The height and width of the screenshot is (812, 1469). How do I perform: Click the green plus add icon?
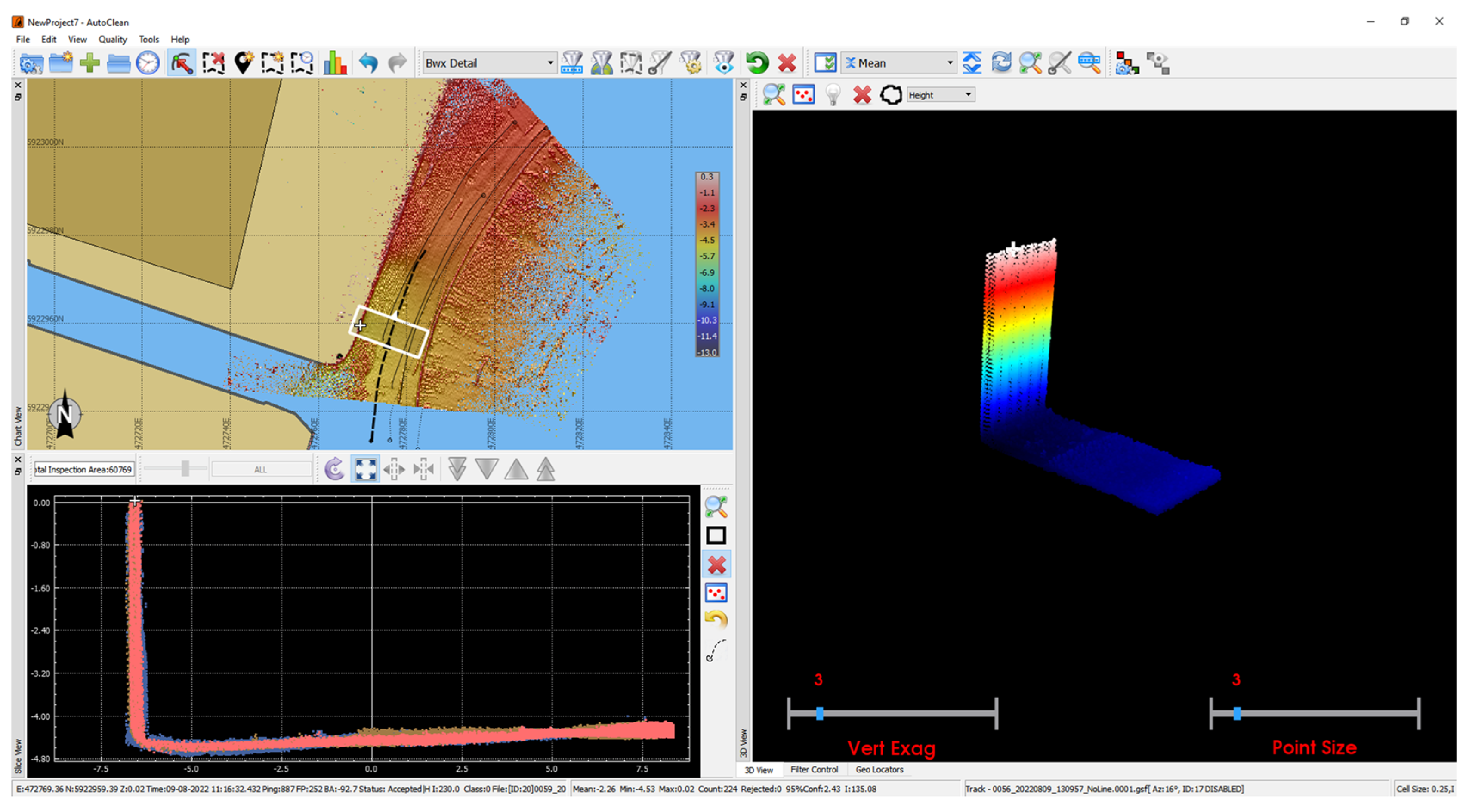(x=89, y=63)
